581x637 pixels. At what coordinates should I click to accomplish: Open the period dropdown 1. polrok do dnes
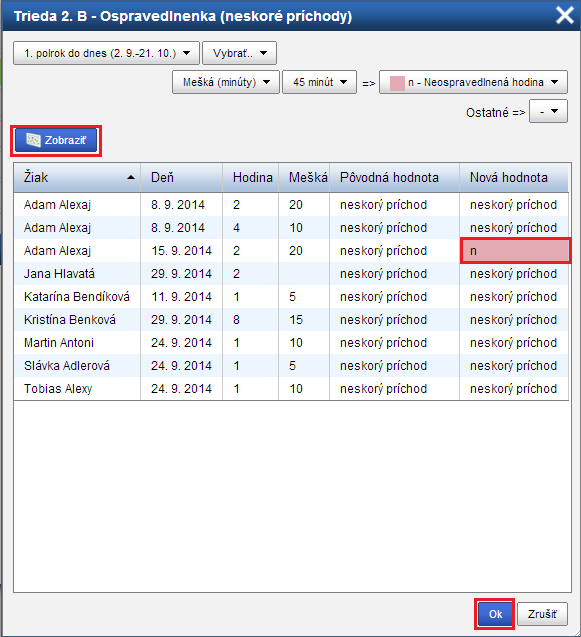106,53
